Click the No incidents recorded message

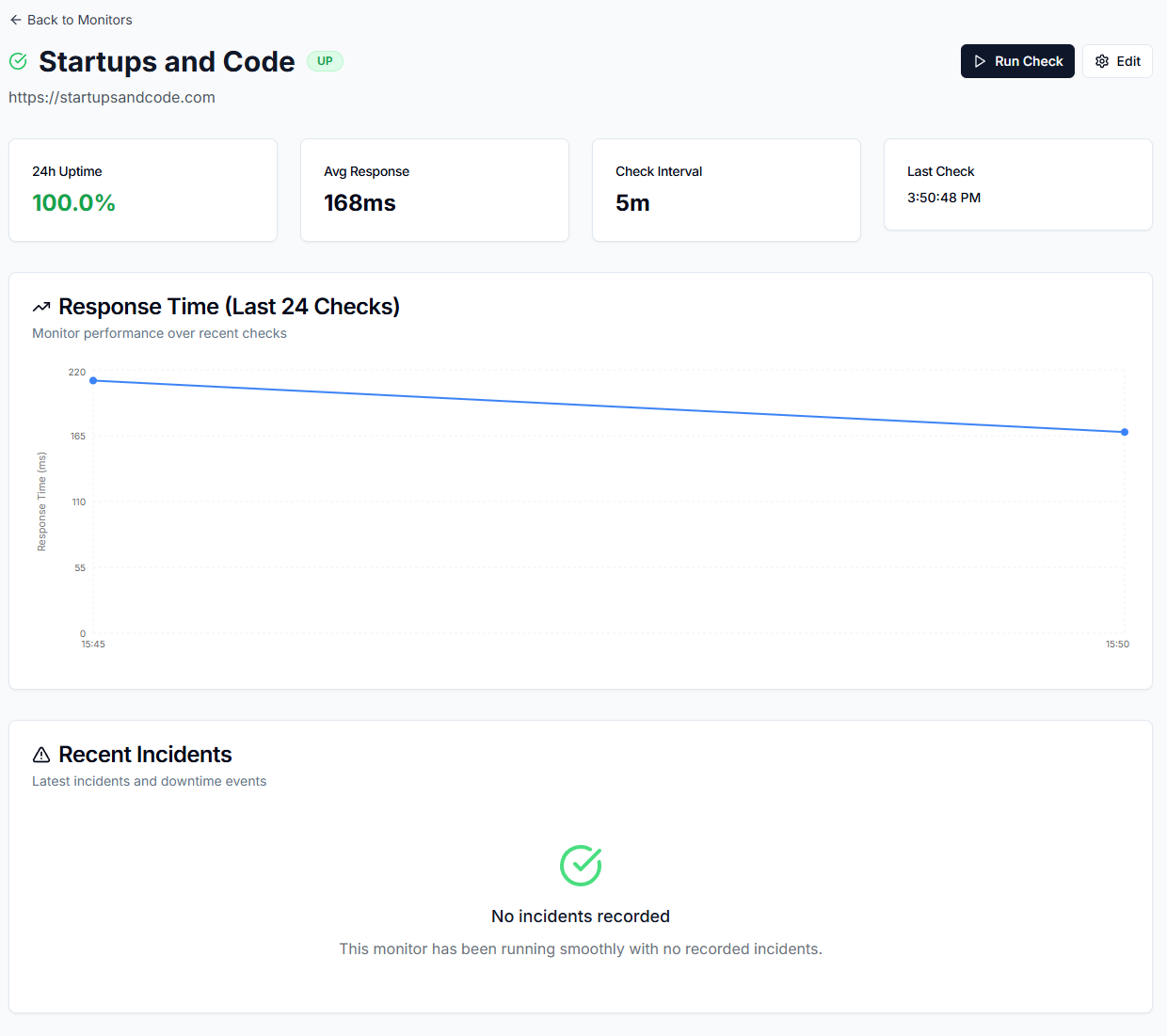pos(581,916)
